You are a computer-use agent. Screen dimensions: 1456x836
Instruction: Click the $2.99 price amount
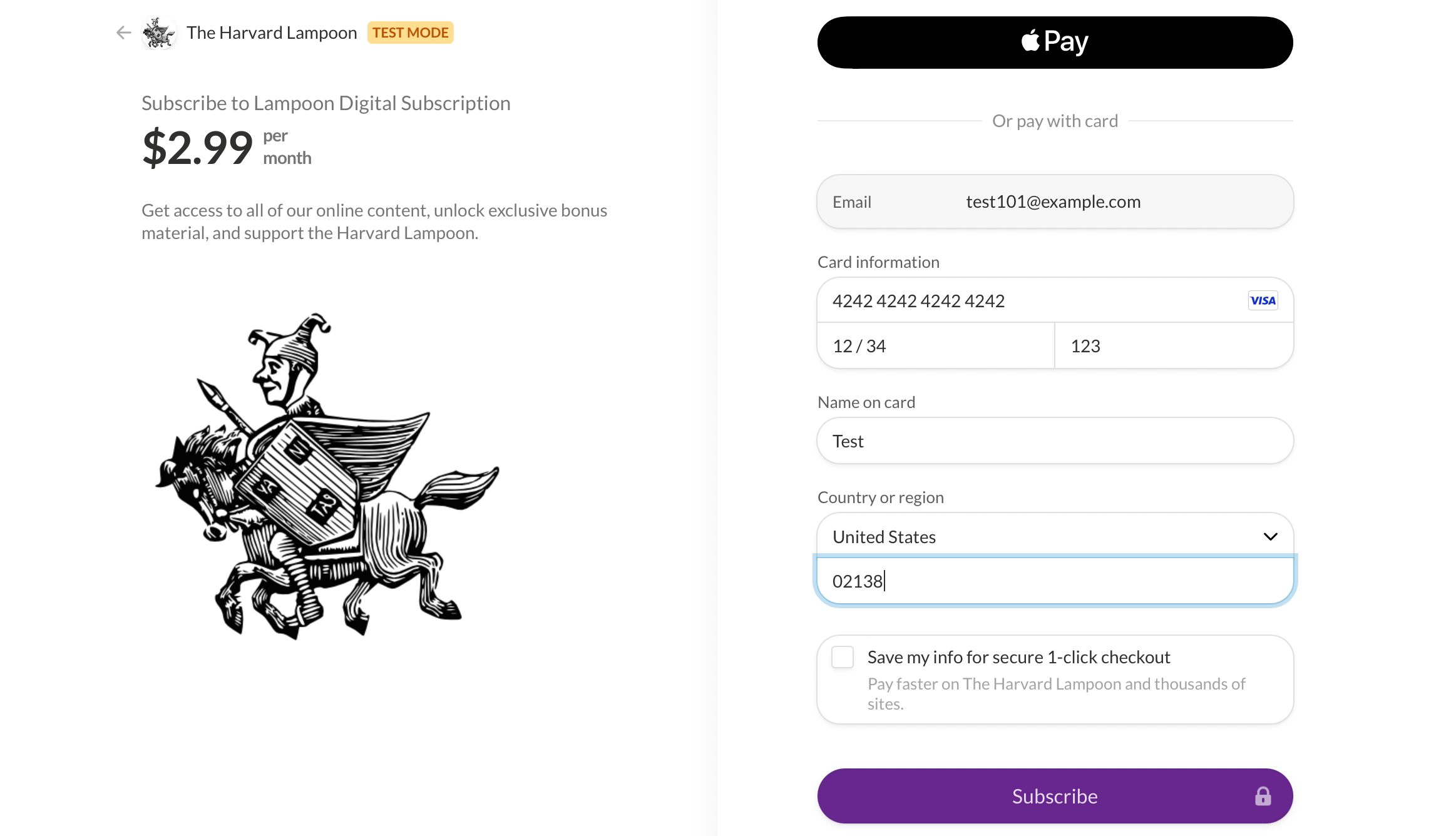click(x=197, y=148)
